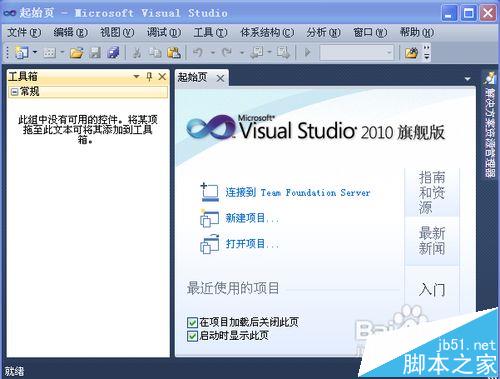
Task: Open the 调试 menu
Action: click(164, 32)
